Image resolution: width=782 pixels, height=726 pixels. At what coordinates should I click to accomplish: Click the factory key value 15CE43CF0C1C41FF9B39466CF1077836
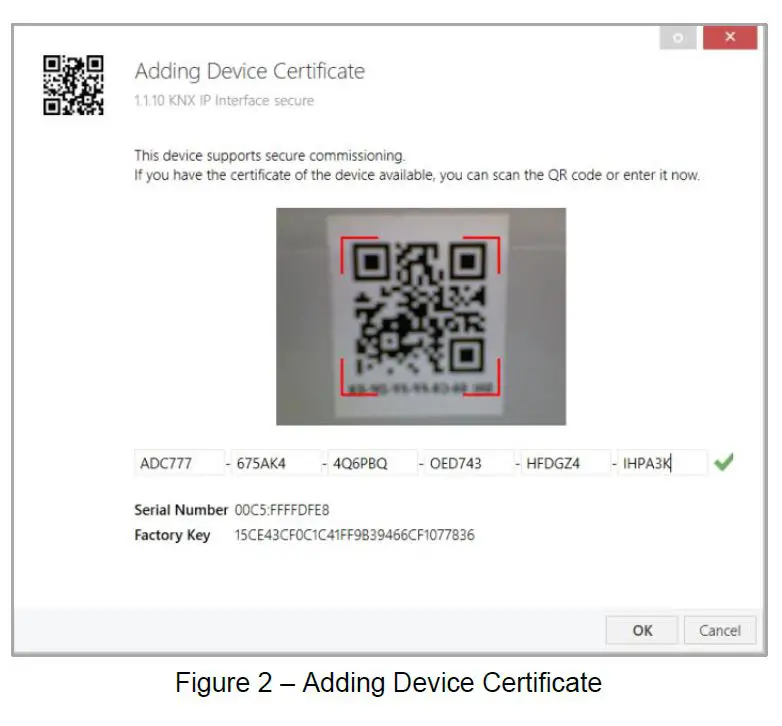[355, 535]
